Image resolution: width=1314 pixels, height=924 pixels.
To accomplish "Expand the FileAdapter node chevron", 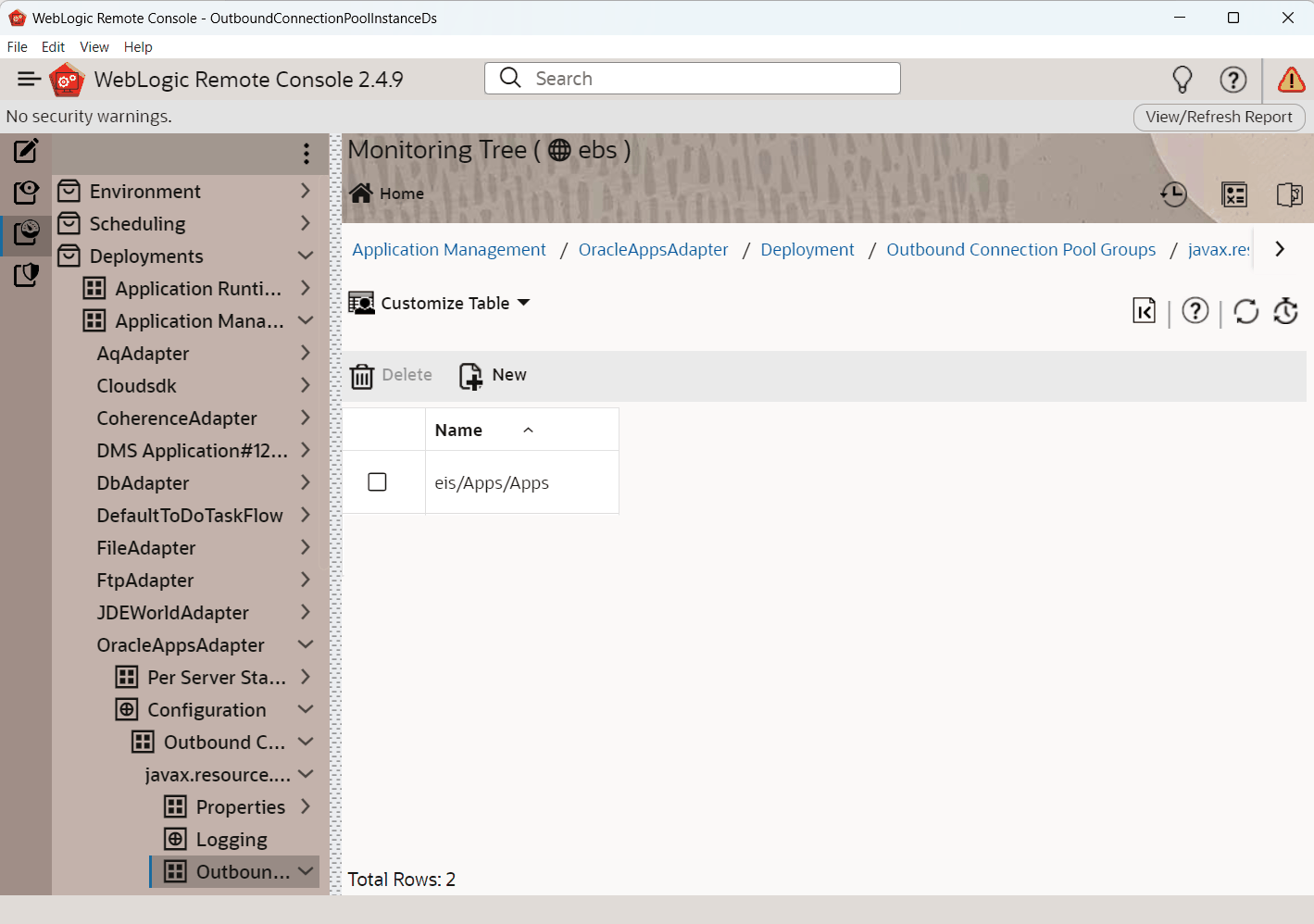I will tap(306, 547).
